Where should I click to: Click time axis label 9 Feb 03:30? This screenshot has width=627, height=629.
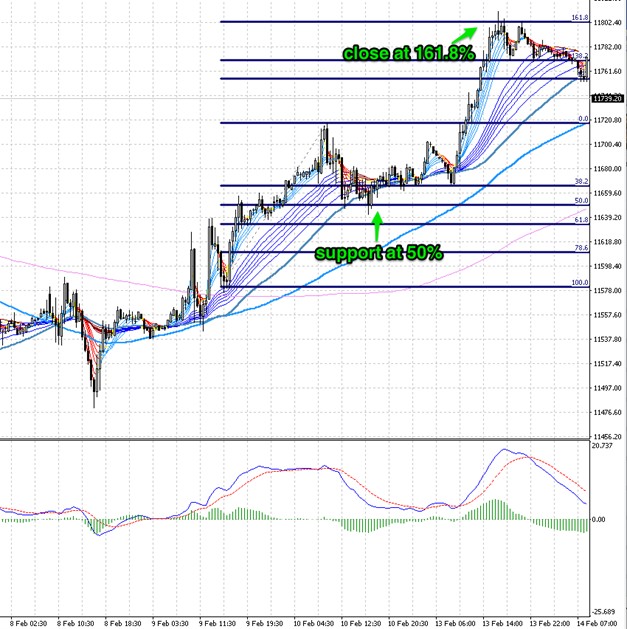[x=170, y=624]
